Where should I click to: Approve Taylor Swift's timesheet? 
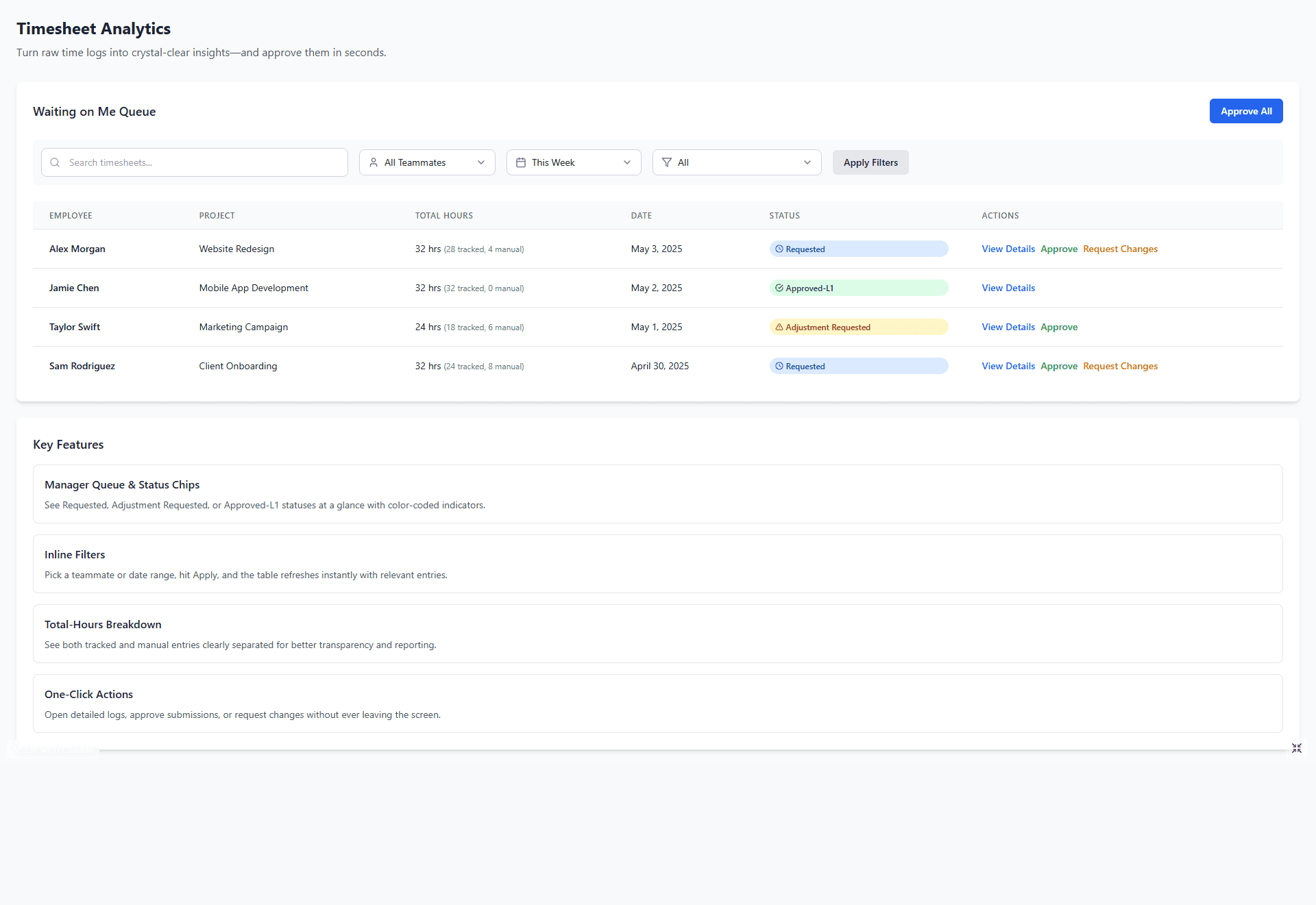point(1059,327)
